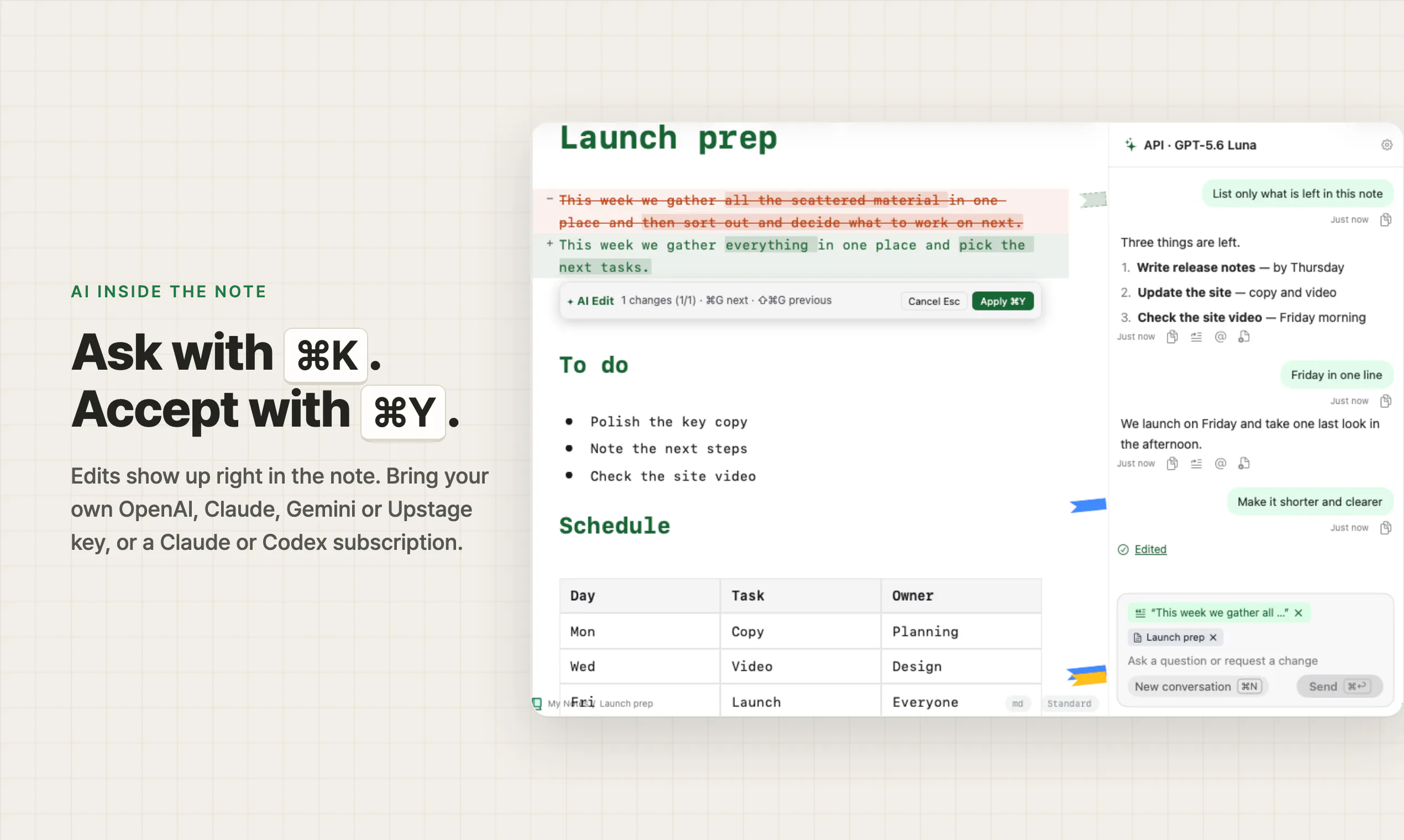
Task: Click the "Wed" table cell
Action: click(x=639, y=666)
